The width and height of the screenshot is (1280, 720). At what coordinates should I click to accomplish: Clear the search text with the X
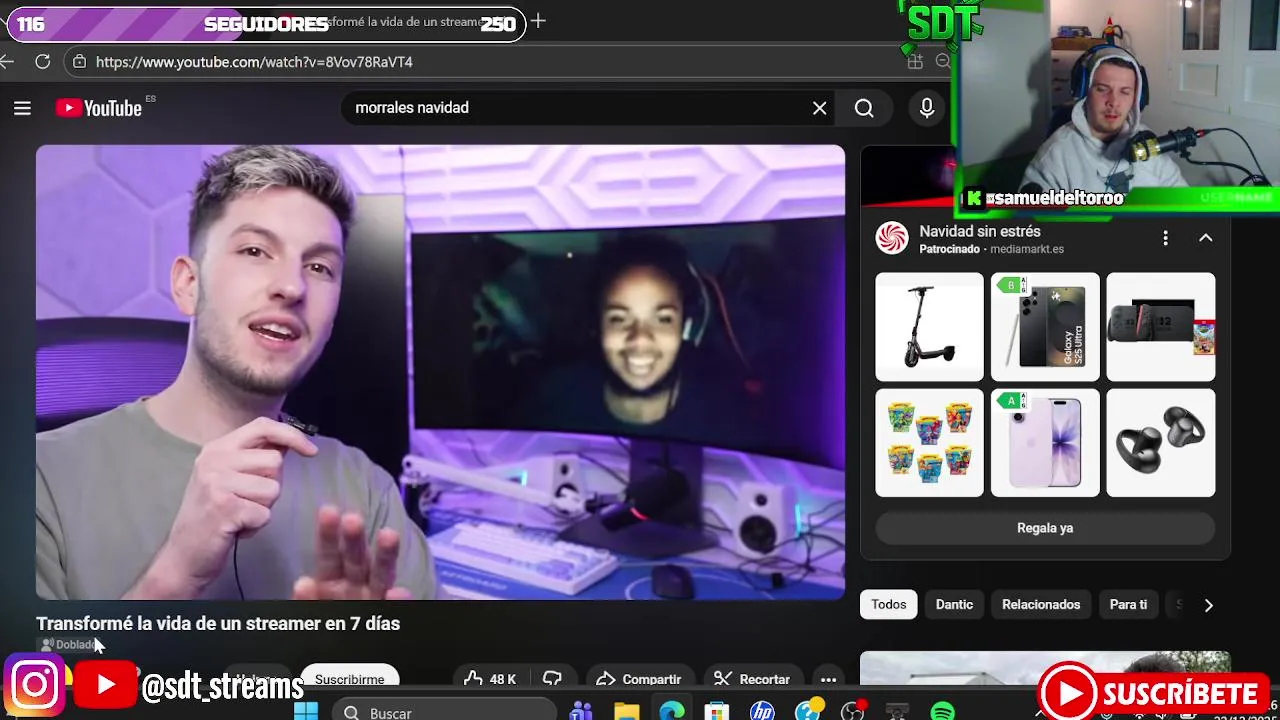pyautogui.click(x=819, y=108)
